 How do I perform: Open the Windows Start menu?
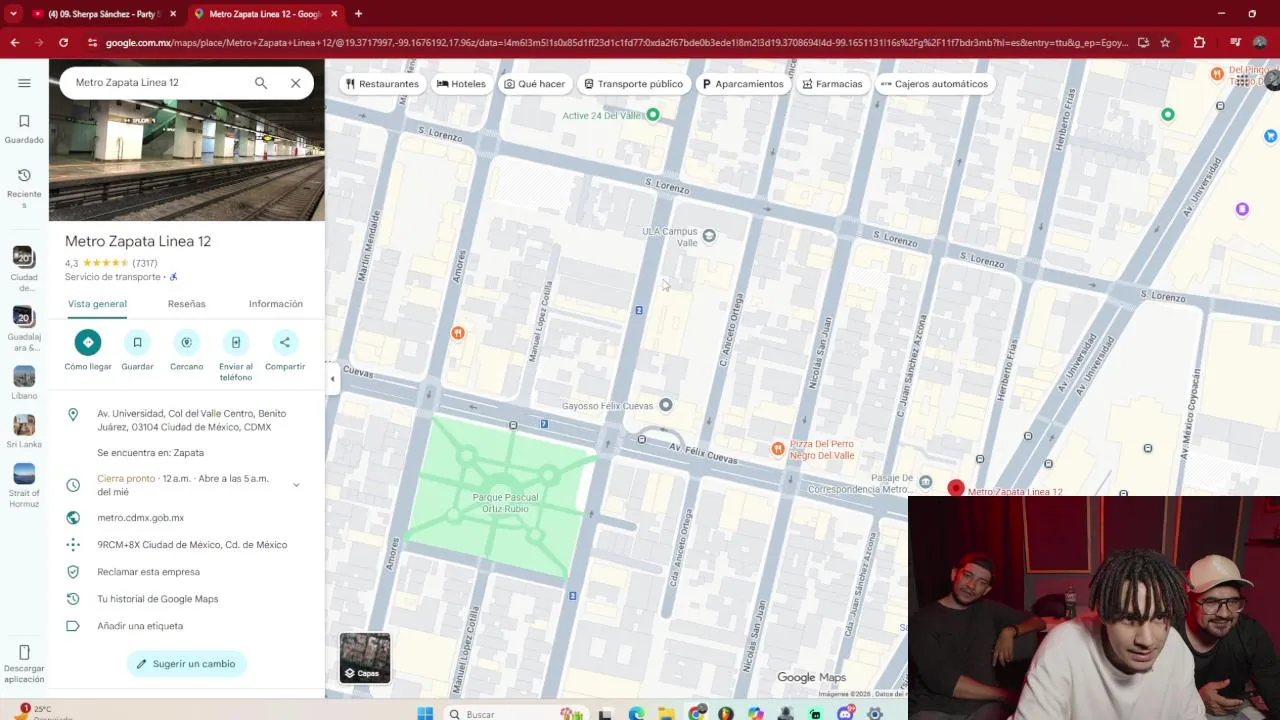pos(425,713)
